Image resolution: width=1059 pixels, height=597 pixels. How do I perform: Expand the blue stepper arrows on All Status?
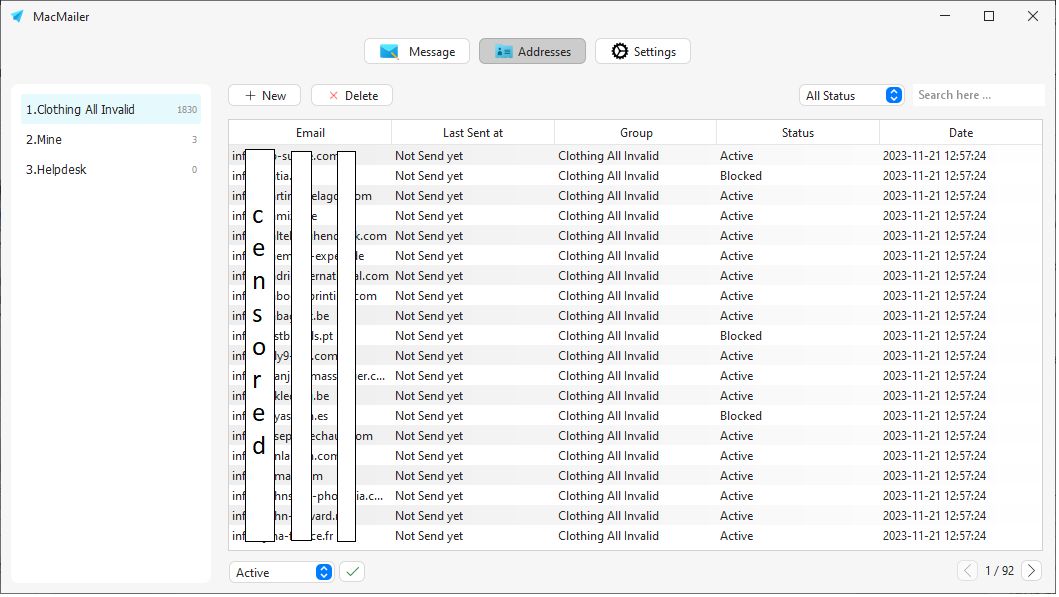click(x=893, y=94)
